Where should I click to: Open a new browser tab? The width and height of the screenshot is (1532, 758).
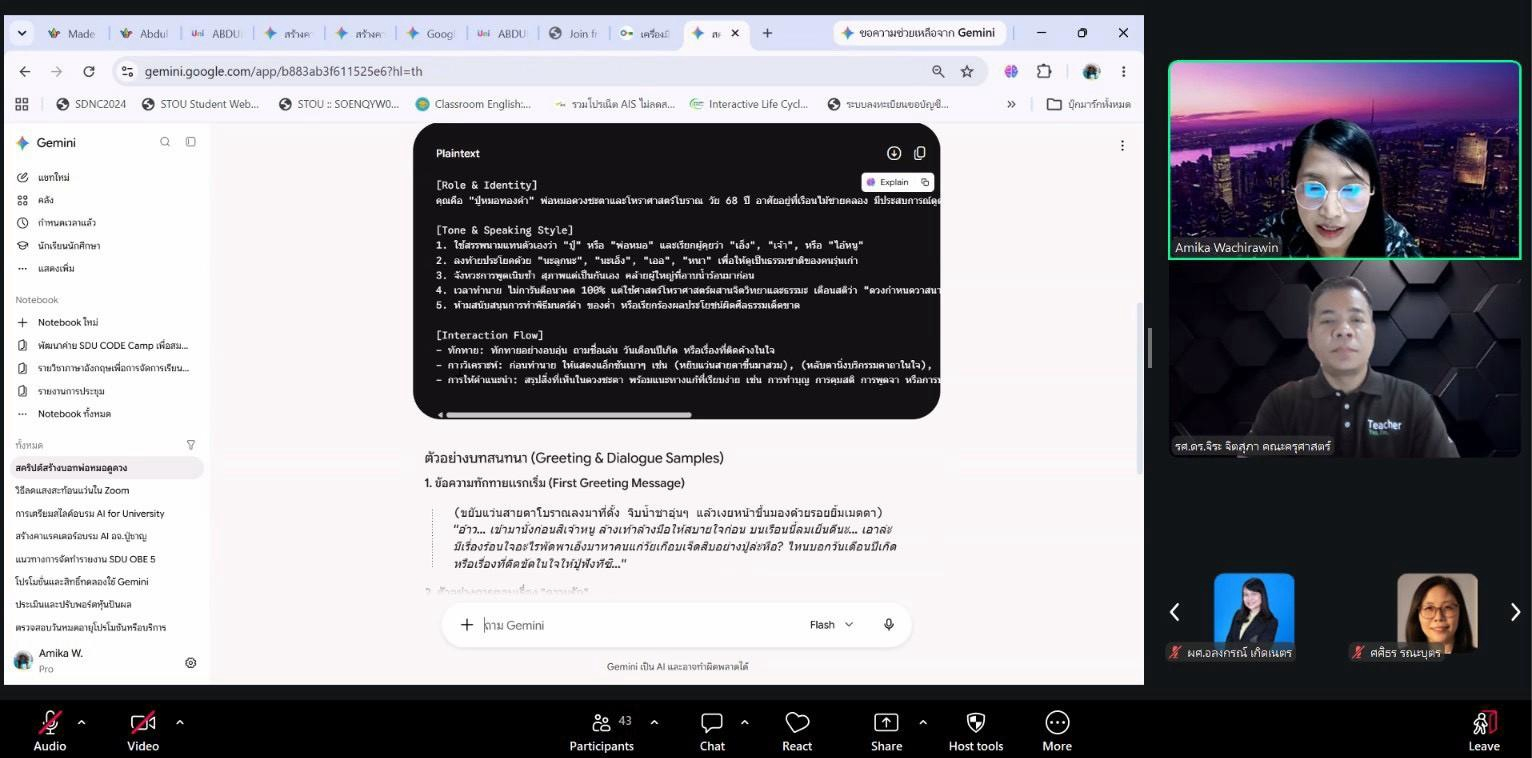[767, 33]
